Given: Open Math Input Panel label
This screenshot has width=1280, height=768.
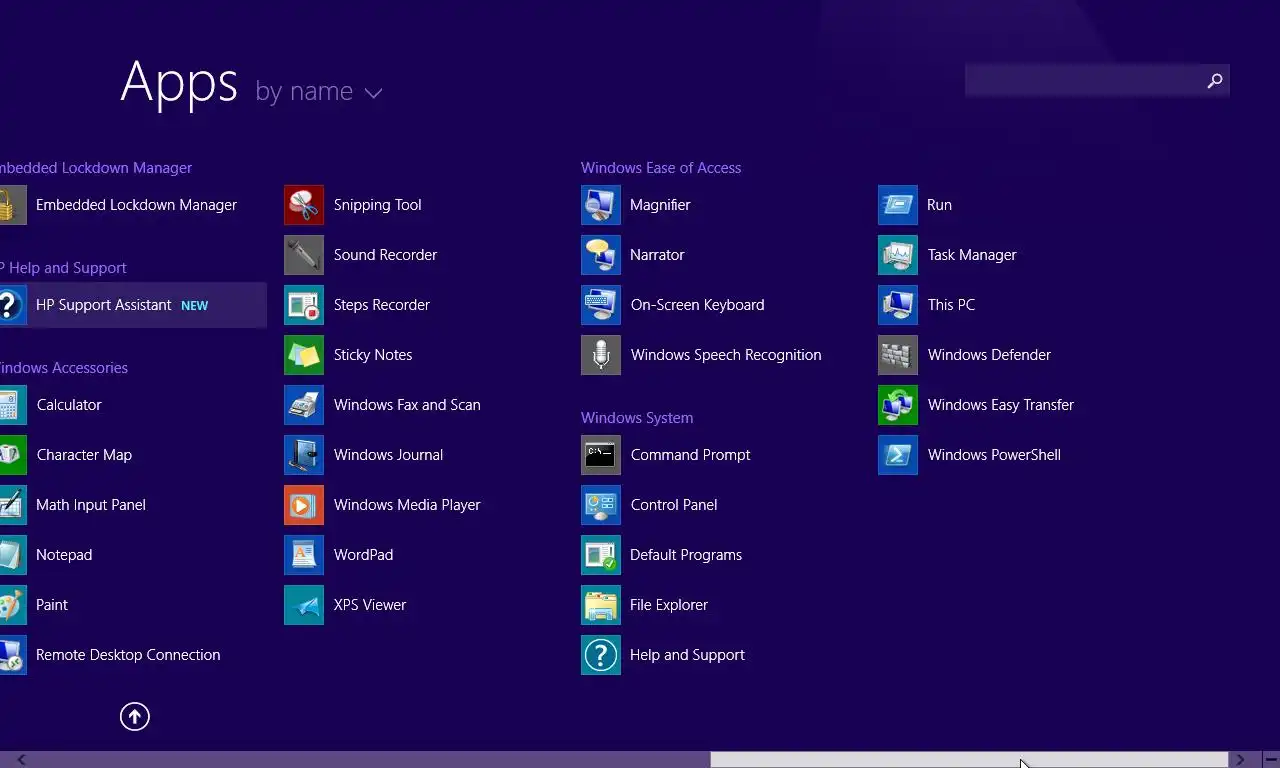Looking at the screenshot, I should pos(91,505).
